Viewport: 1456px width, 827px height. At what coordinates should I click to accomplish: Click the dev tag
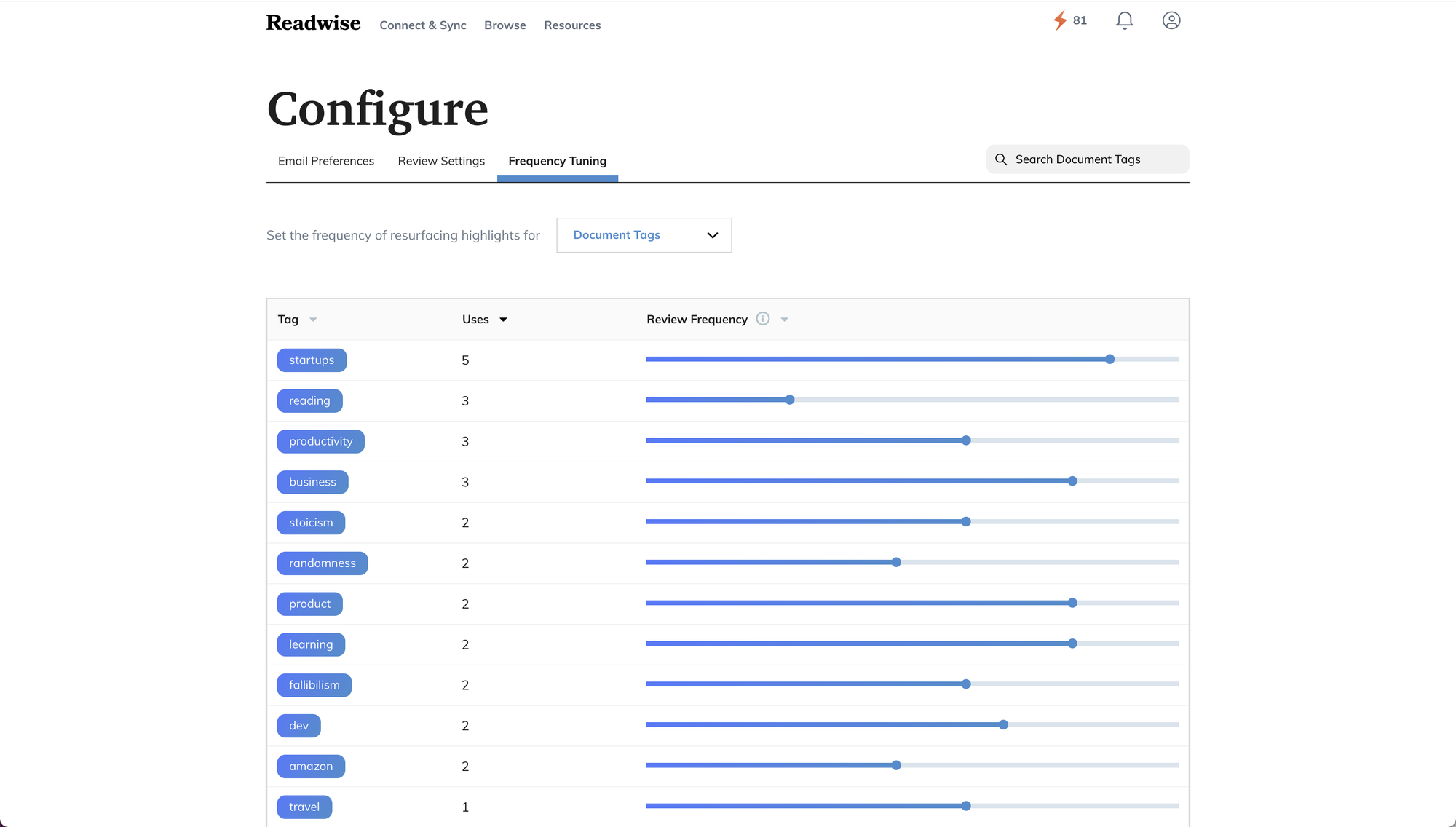click(x=299, y=726)
